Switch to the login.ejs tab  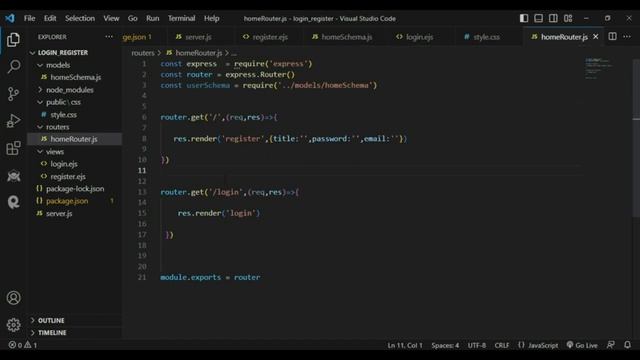coord(420,37)
